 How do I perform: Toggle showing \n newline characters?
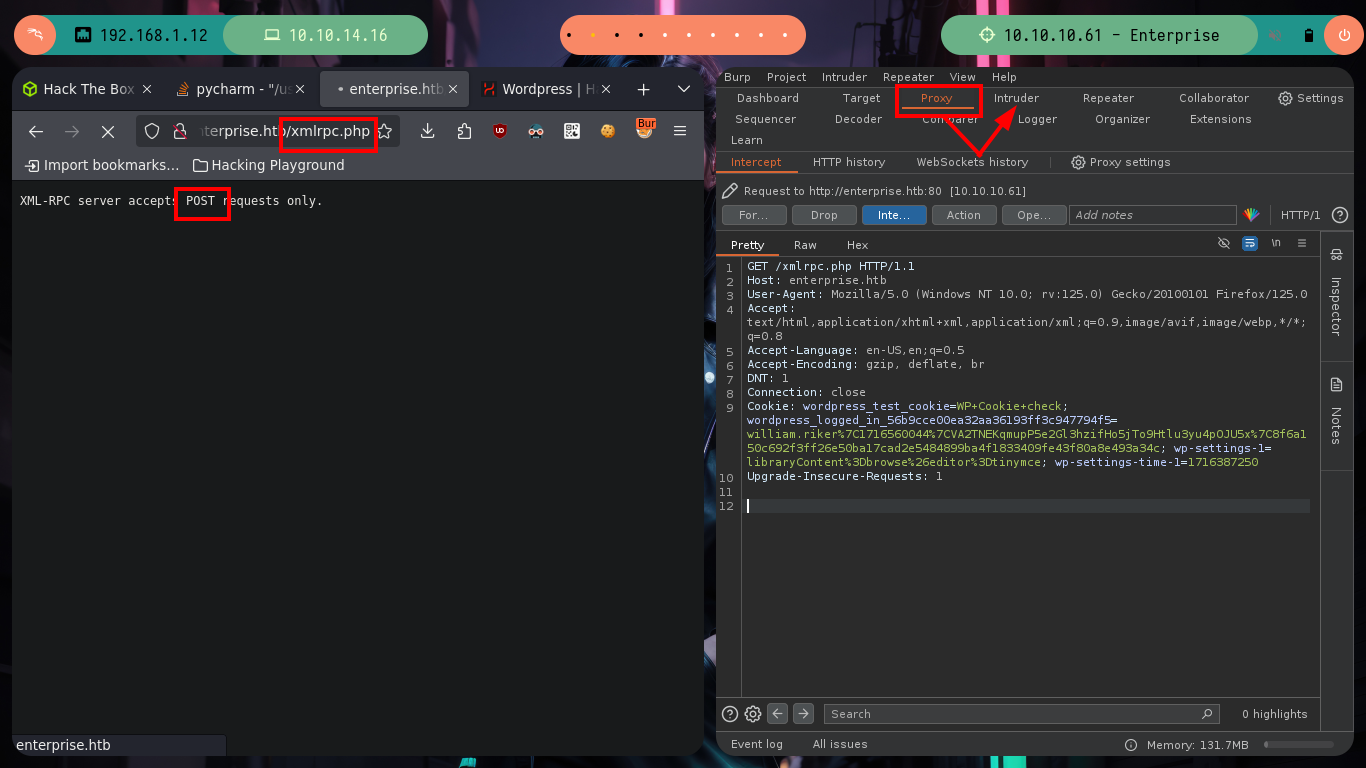[1276, 243]
